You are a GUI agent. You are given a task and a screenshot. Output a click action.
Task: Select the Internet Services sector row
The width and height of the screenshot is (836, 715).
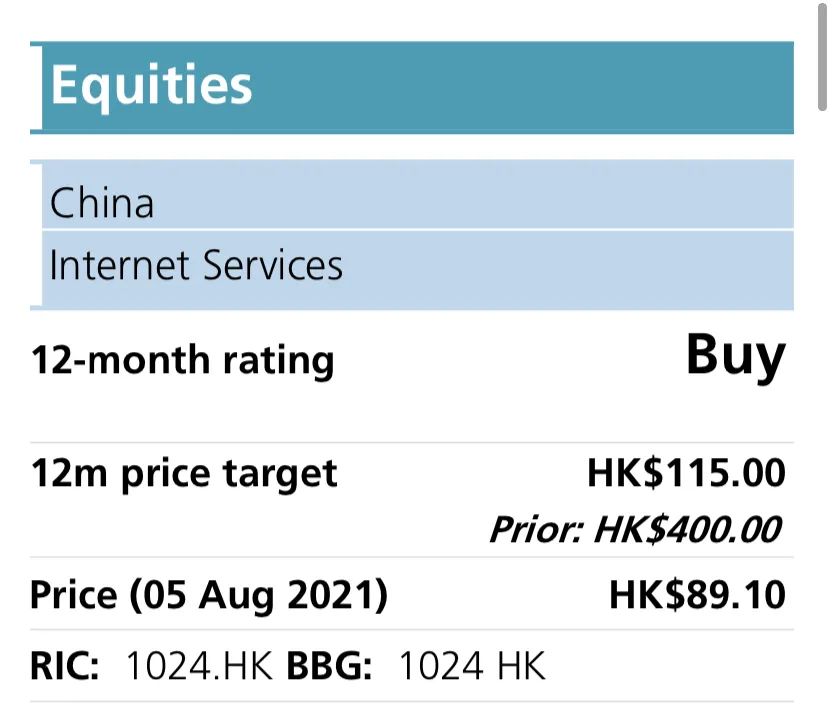[x=417, y=269]
